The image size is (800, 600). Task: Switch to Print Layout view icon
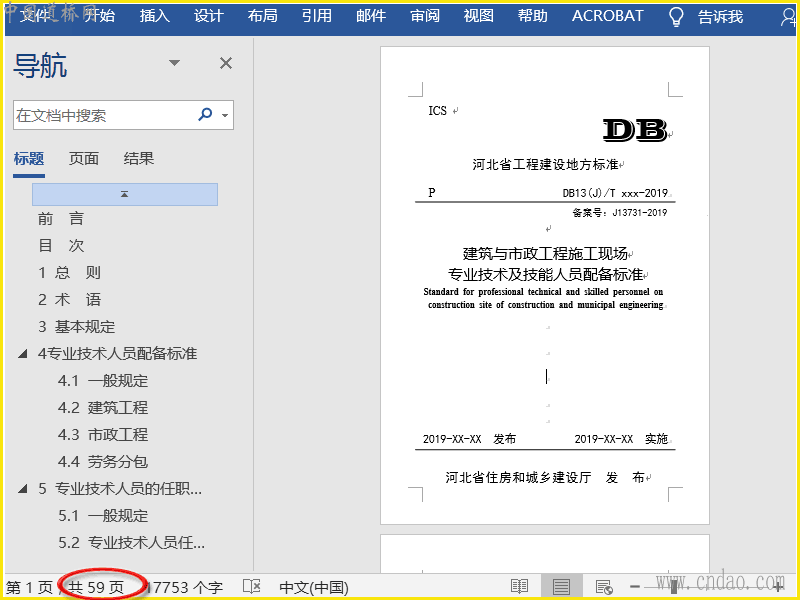click(x=561, y=587)
